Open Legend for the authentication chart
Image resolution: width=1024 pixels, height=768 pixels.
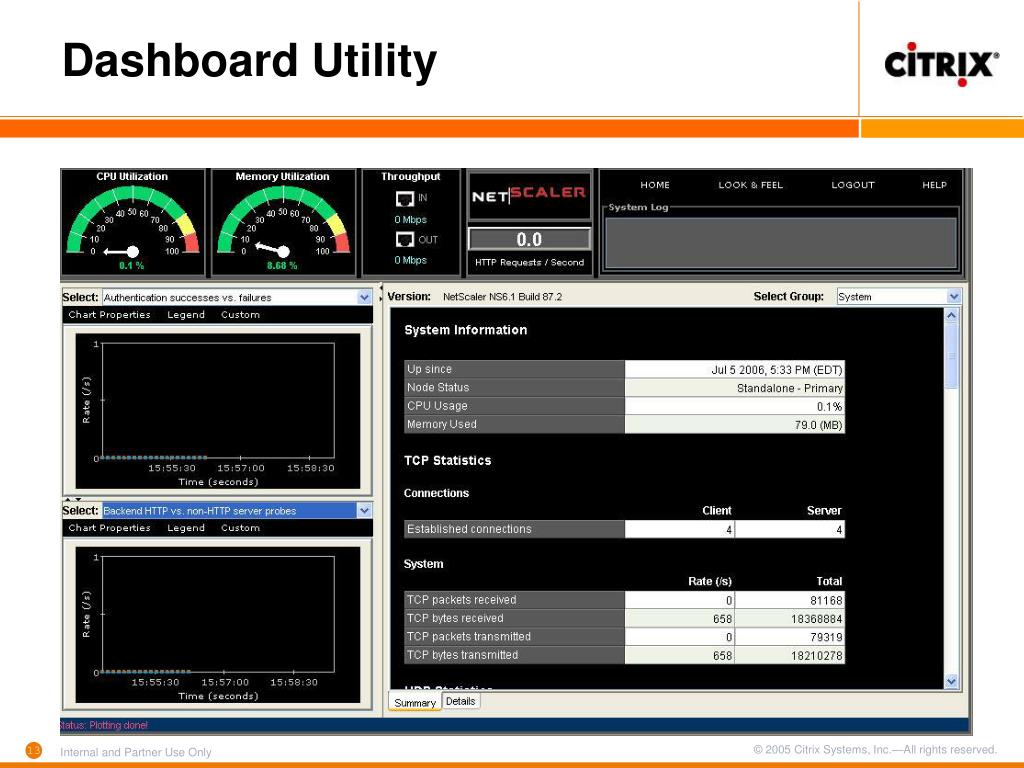186,315
